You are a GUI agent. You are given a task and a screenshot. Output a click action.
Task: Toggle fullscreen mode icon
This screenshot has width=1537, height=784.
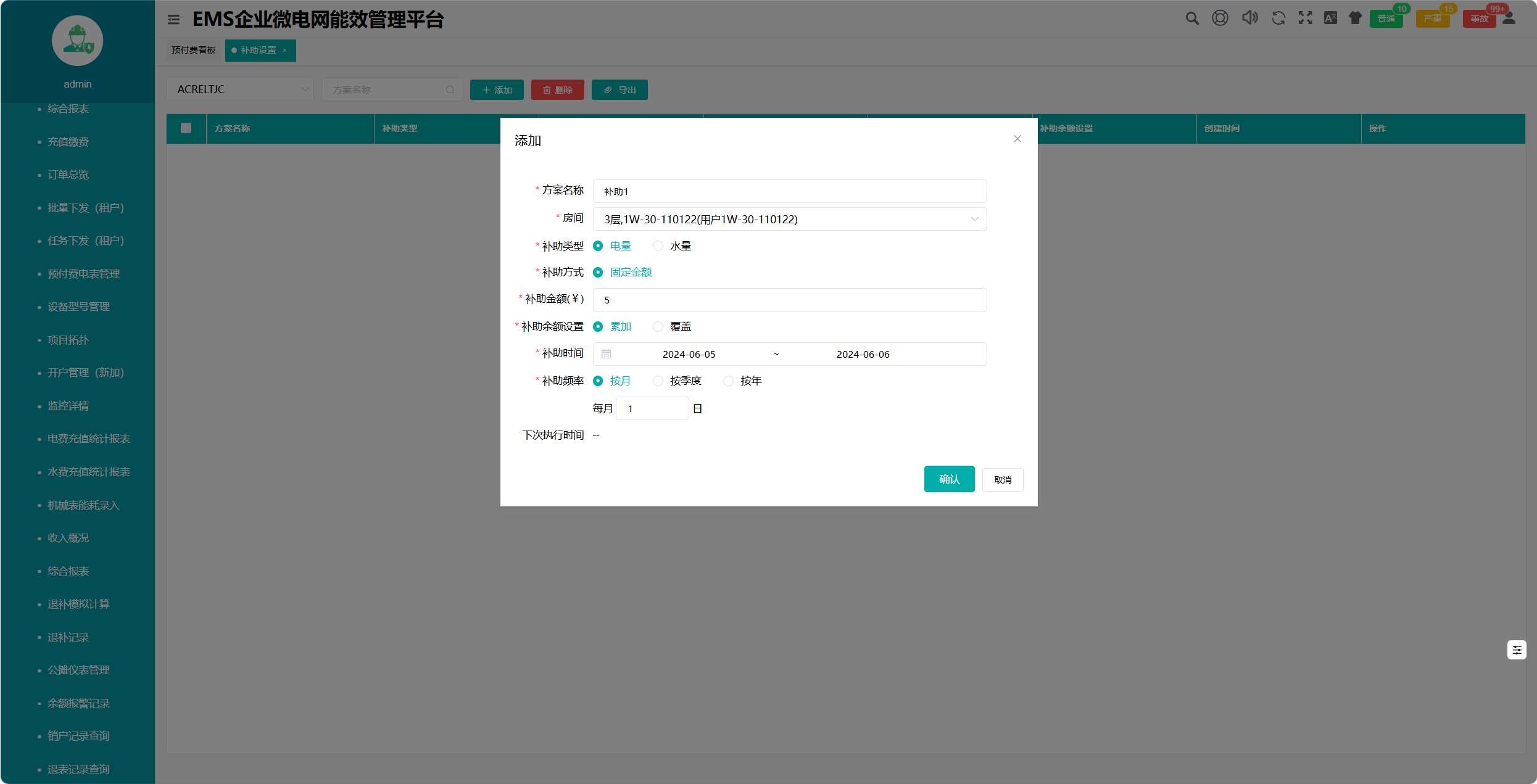point(1305,19)
